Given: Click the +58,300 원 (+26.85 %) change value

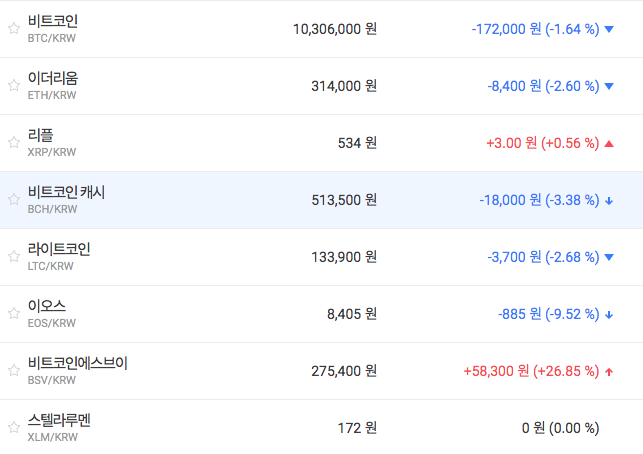Looking at the screenshot, I should click(x=531, y=371).
